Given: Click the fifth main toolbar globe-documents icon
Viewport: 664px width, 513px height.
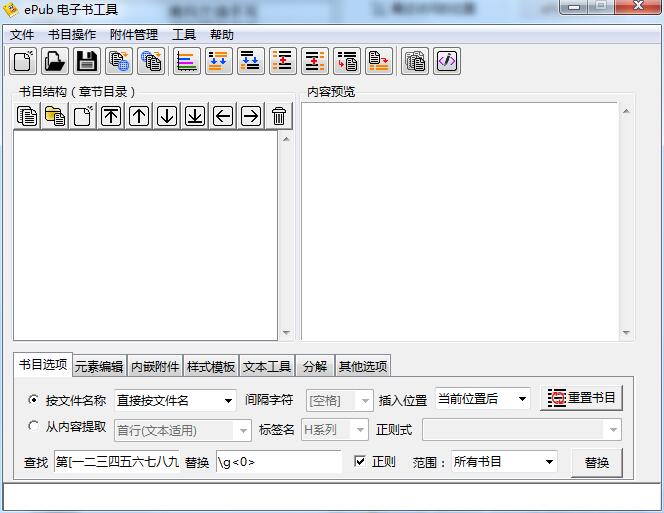Looking at the screenshot, I should click(x=151, y=61).
